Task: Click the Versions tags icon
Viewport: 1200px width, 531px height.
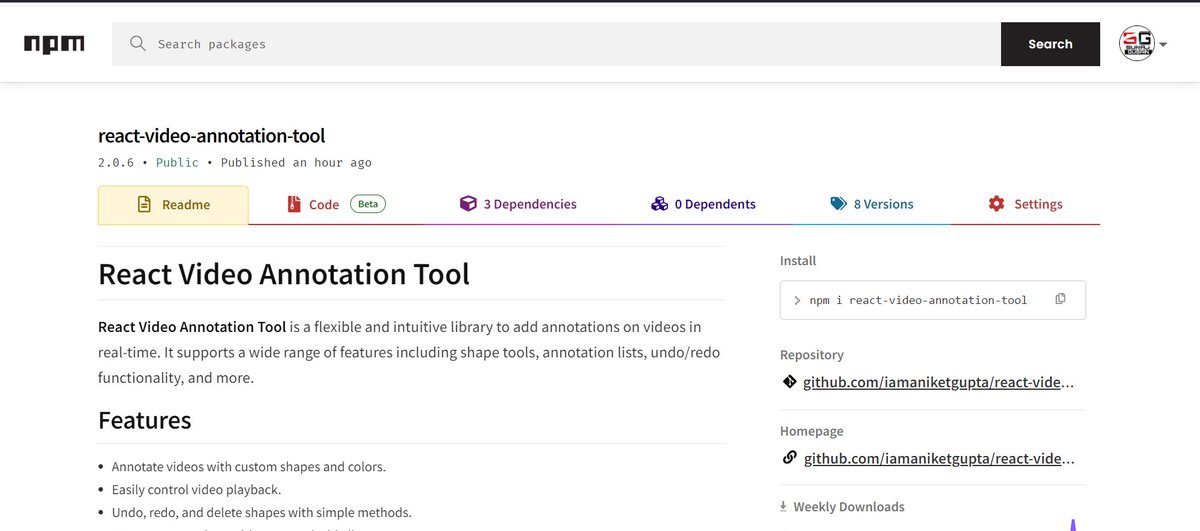Action: (x=838, y=204)
